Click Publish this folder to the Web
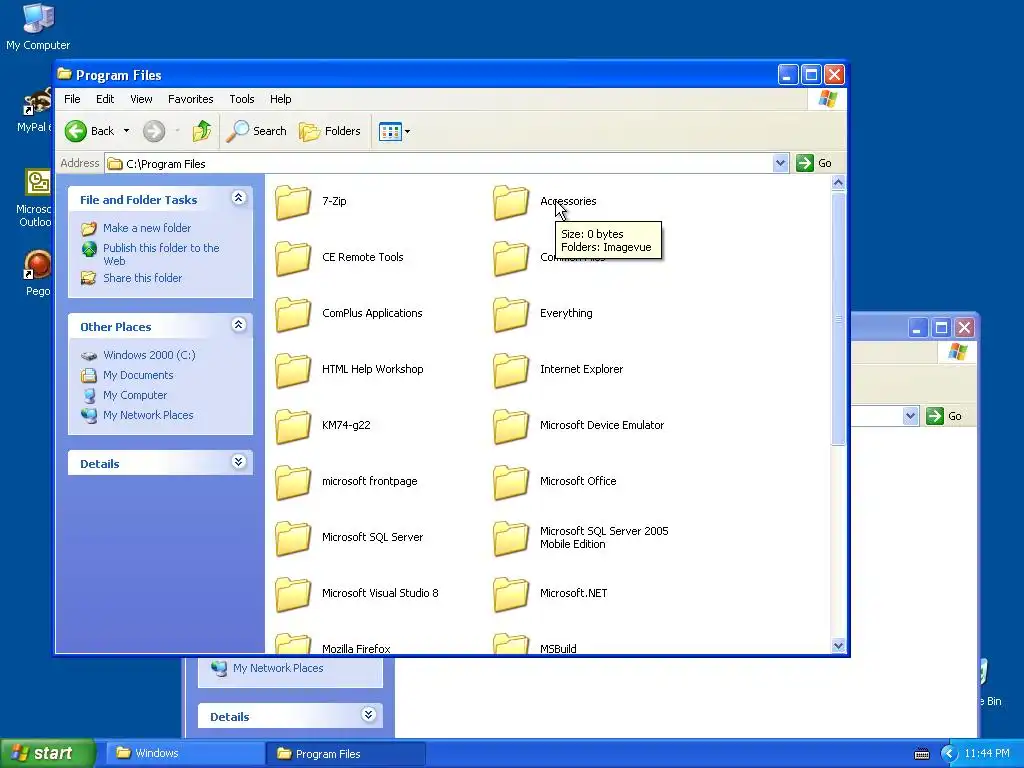 click(161, 255)
